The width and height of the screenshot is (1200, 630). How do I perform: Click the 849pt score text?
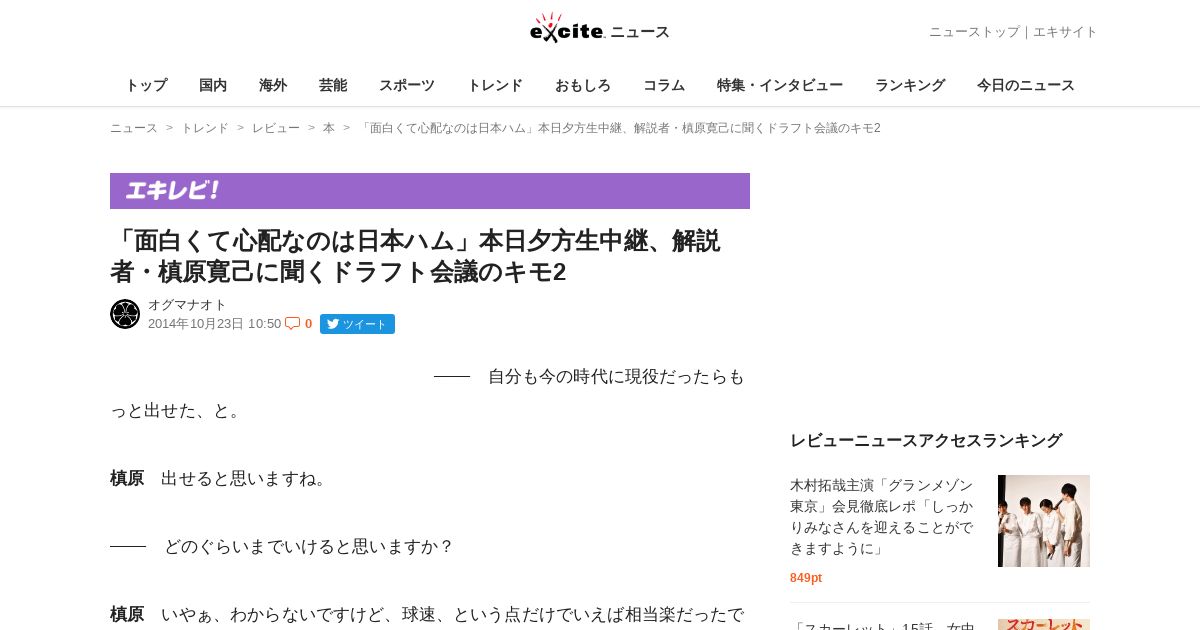806,578
